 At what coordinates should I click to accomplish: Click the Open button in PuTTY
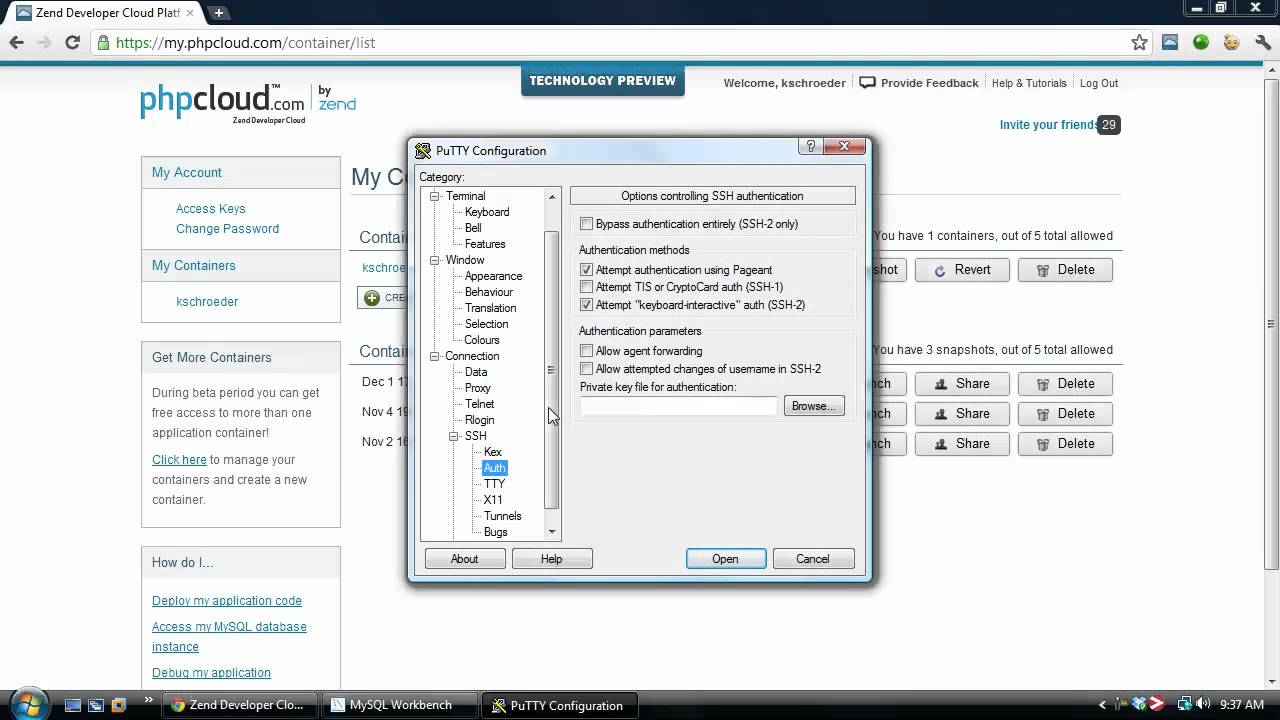pos(726,559)
